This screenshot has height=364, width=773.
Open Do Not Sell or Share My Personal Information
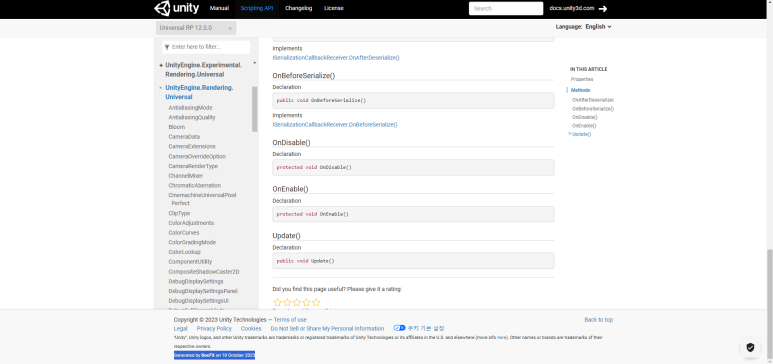[327, 328]
